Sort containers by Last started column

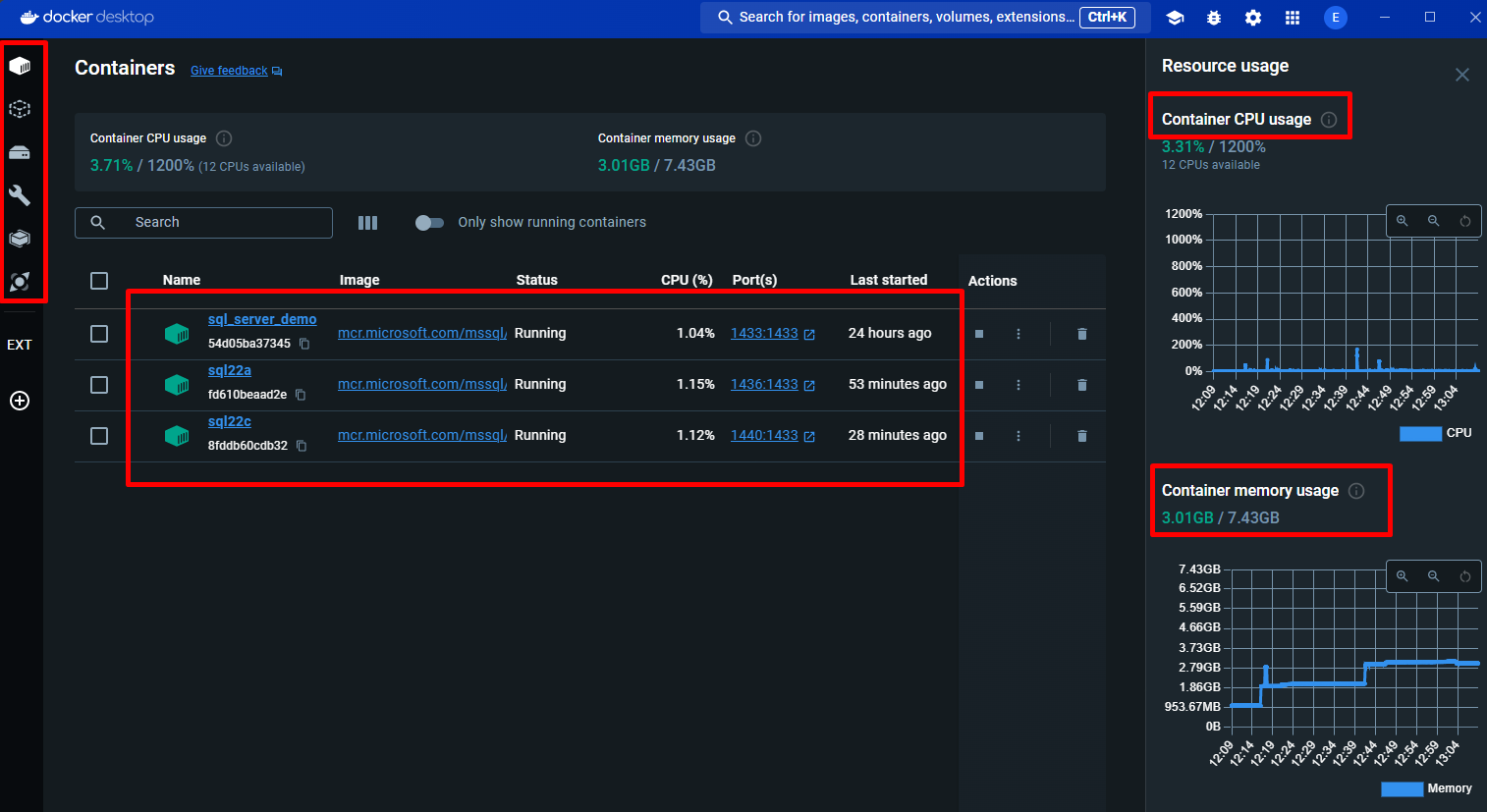(889, 280)
